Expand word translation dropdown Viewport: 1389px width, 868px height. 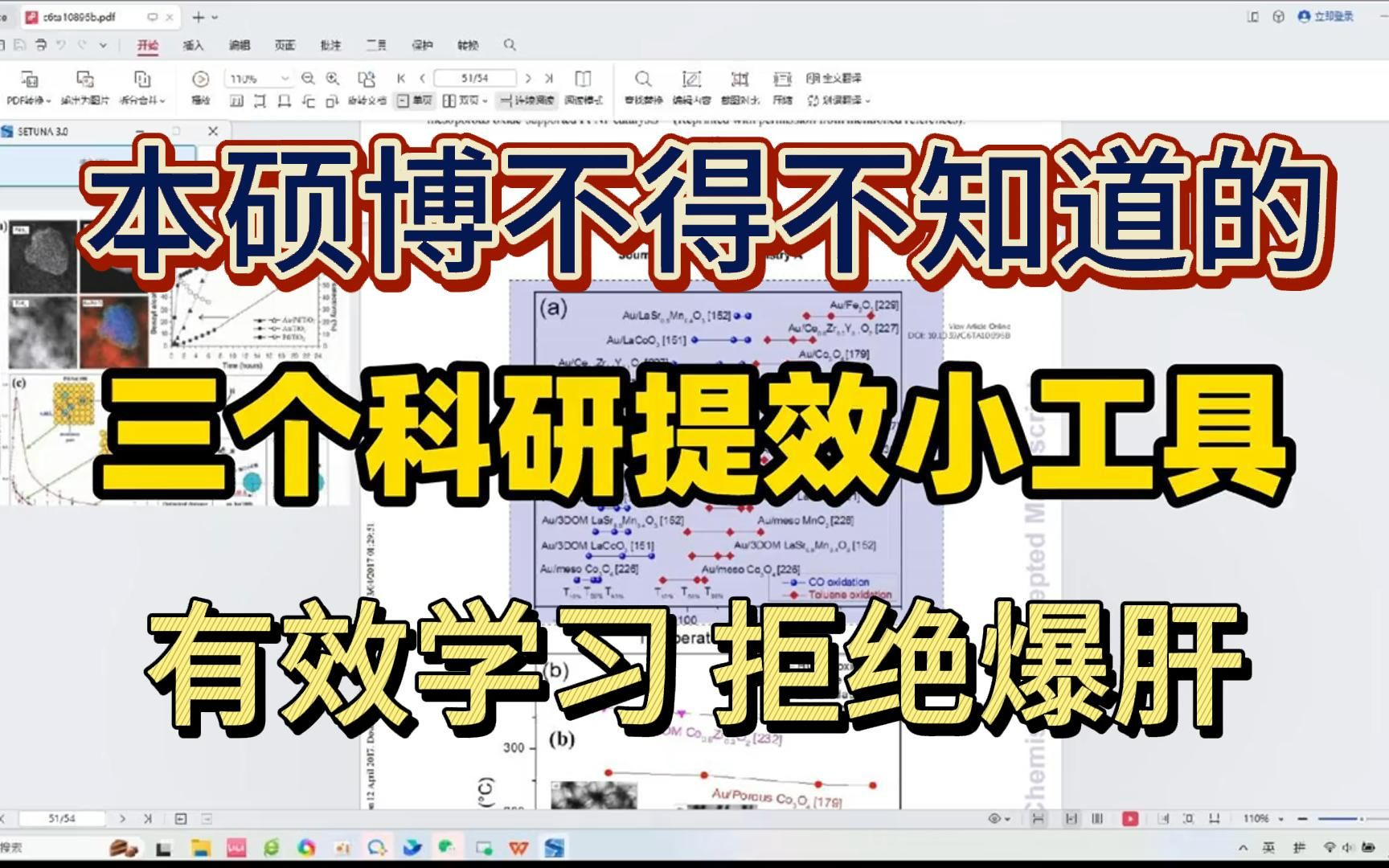pyautogui.click(x=868, y=101)
